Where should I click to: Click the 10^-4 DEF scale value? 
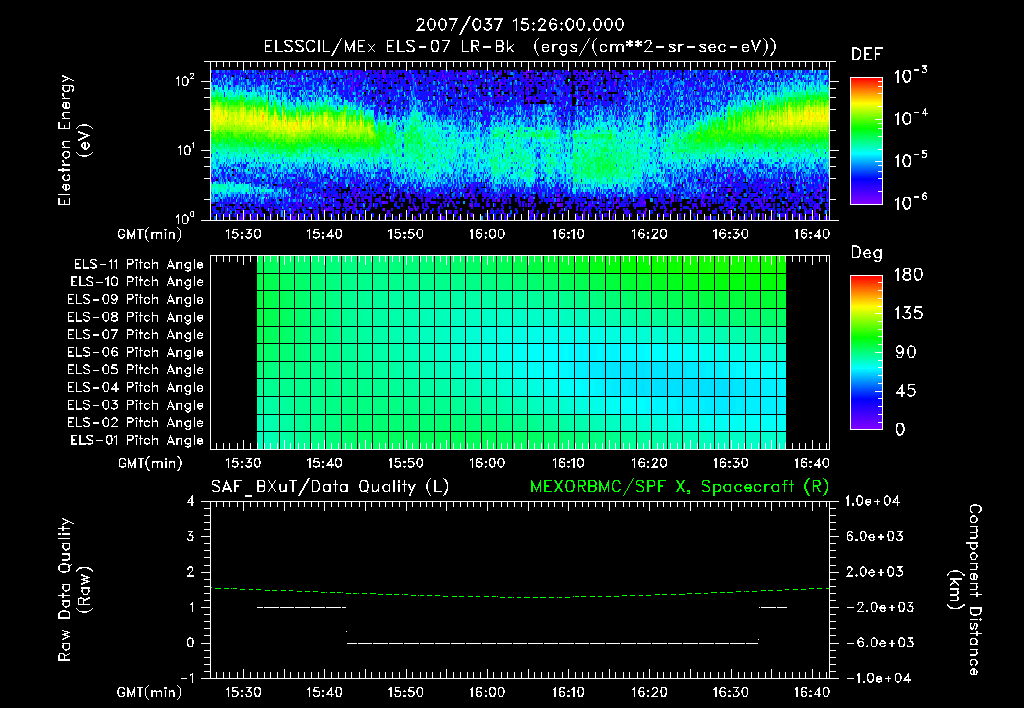click(910, 118)
